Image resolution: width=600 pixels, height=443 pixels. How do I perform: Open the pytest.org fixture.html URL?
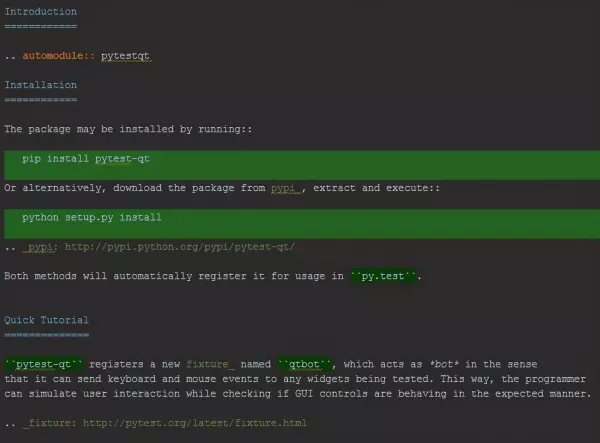pyautogui.click(x=195, y=423)
